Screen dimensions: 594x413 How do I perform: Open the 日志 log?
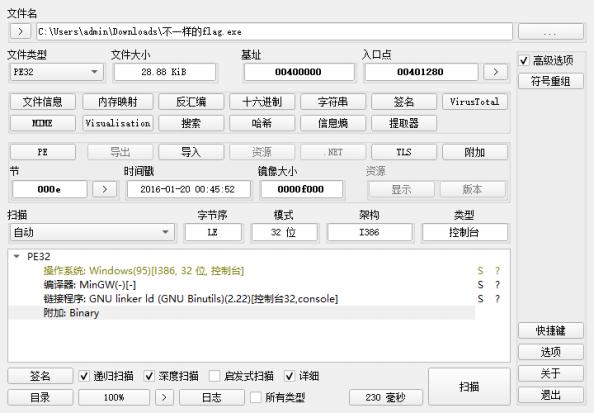212,397
